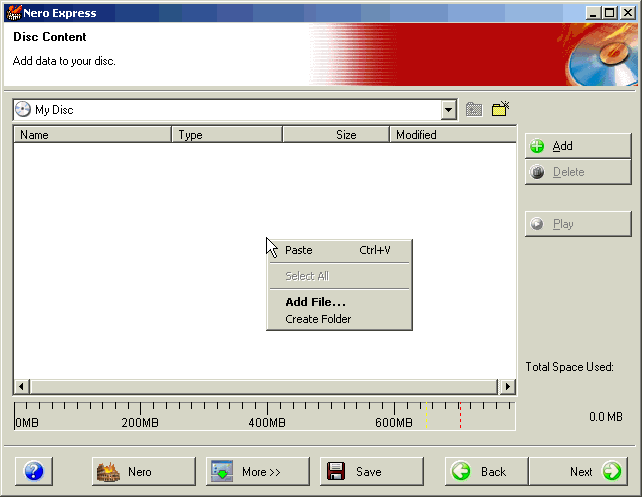Minimize the Nero Express window
Screen dimensions: 642x497
pos(592,13)
